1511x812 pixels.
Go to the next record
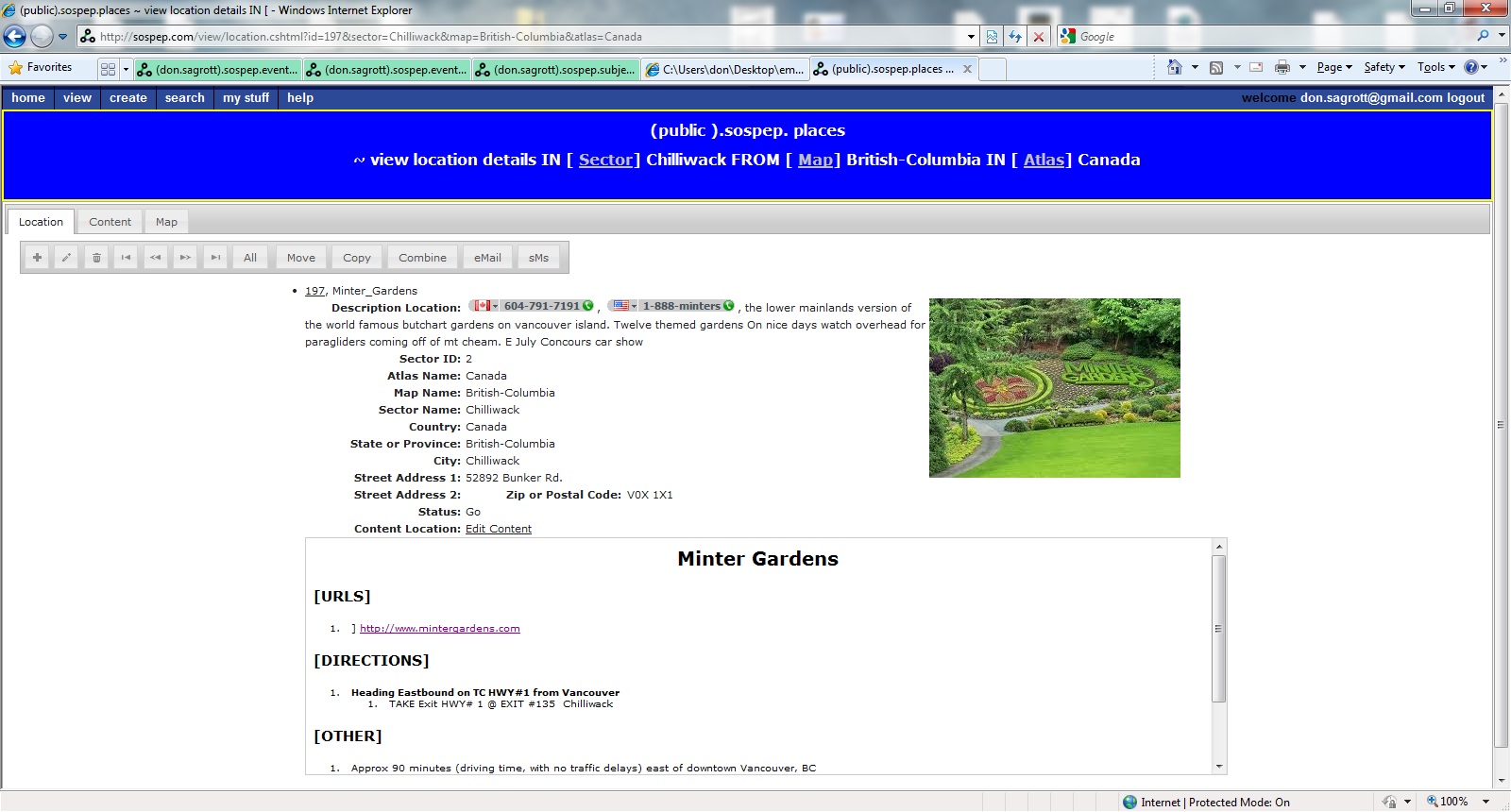pyautogui.click(x=185, y=258)
